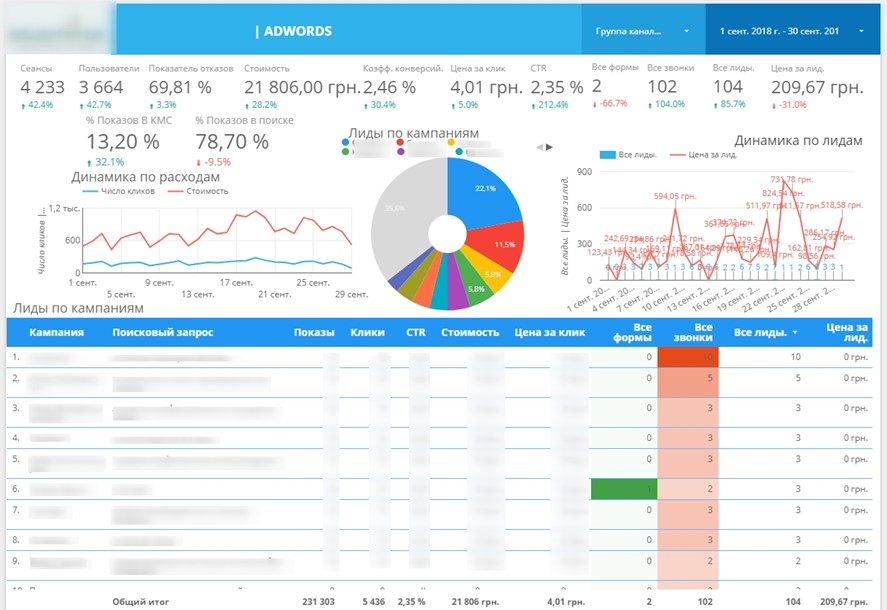887x610 pixels.
Task: Click Все лиды. value 10 in row 1
Action: (795, 357)
